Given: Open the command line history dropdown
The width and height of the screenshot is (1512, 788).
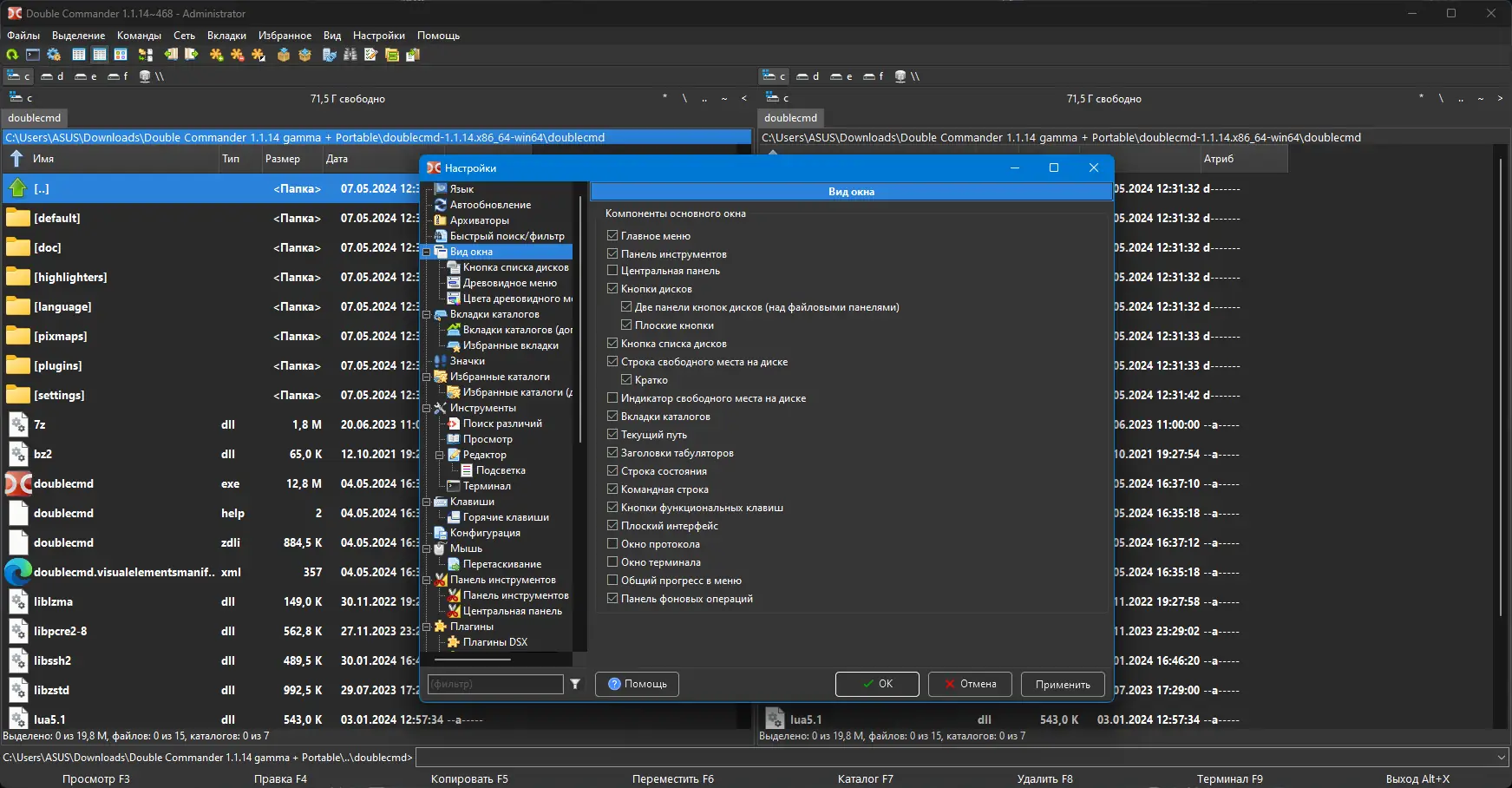Looking at the screenshot, I should coord(1502,758).
